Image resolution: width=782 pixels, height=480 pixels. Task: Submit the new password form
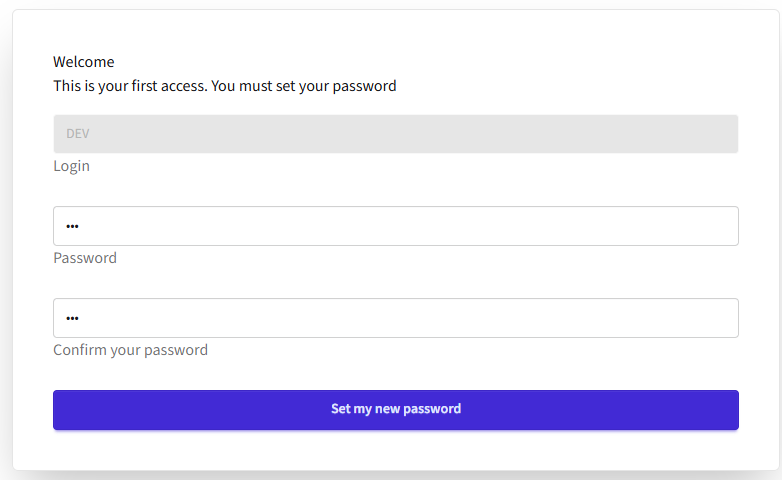(x=395, y=410)
